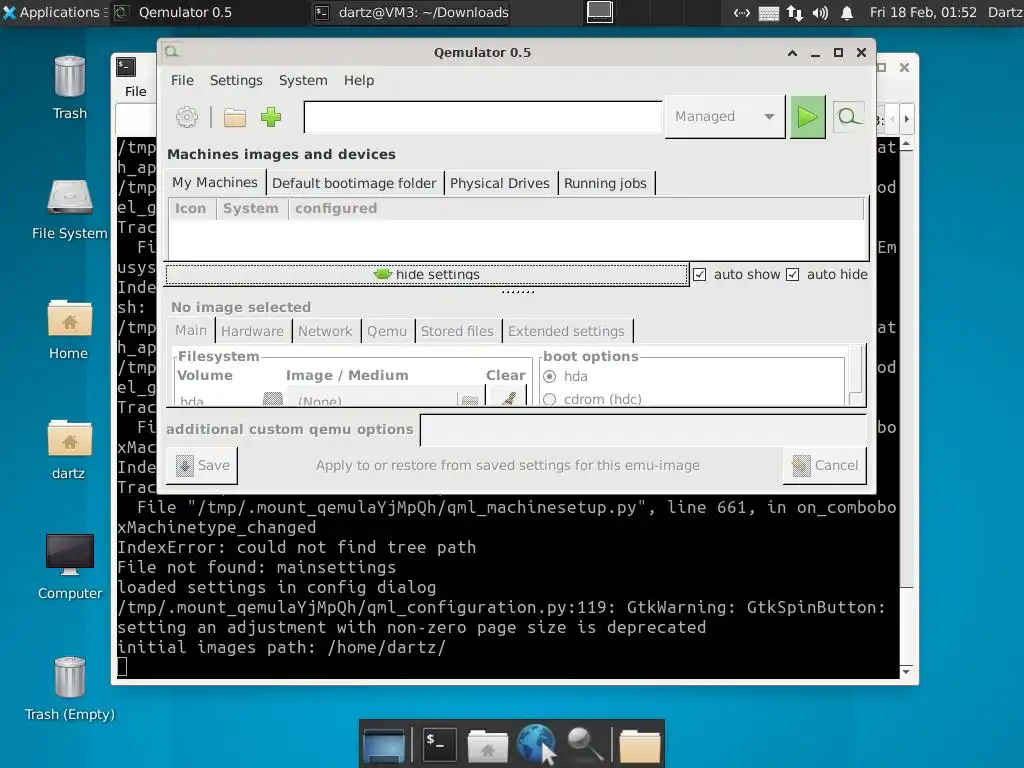This screenshot has height=768, width=1024.
Task: Open the Extended settings tab
Action: (x=566, y=331)
